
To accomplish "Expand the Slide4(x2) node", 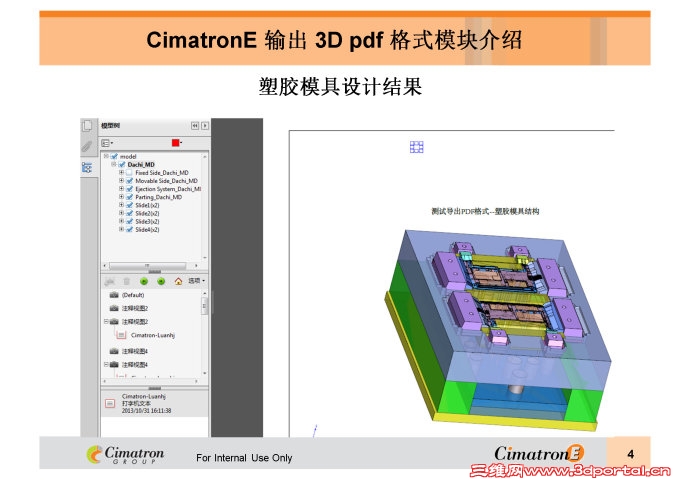I will [x=121, y=229].
